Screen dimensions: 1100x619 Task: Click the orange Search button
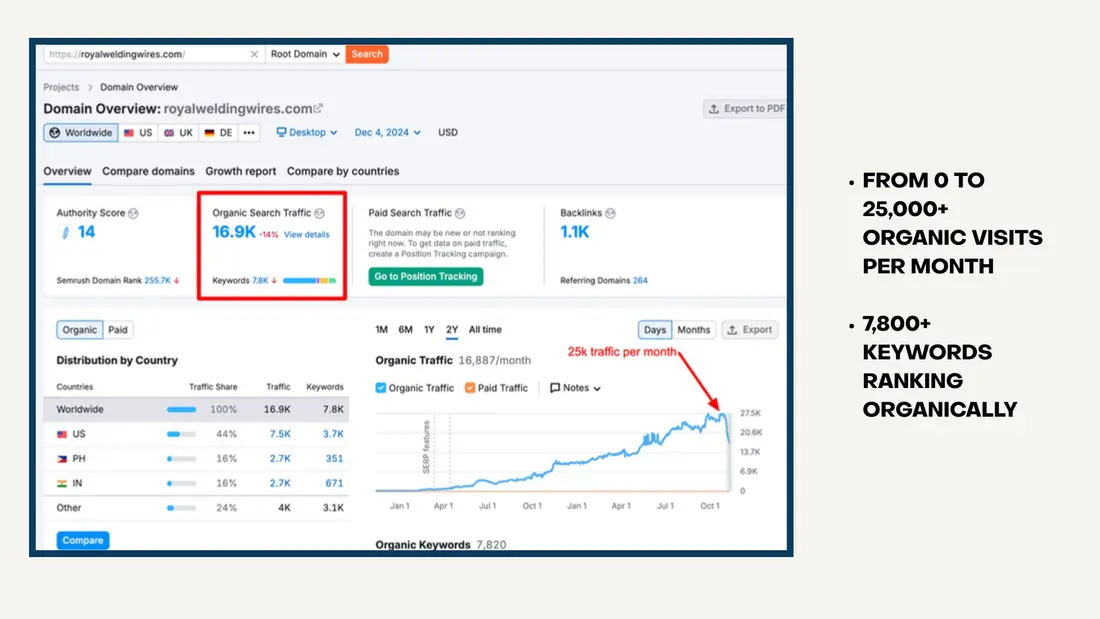click(x=367, y=54)
